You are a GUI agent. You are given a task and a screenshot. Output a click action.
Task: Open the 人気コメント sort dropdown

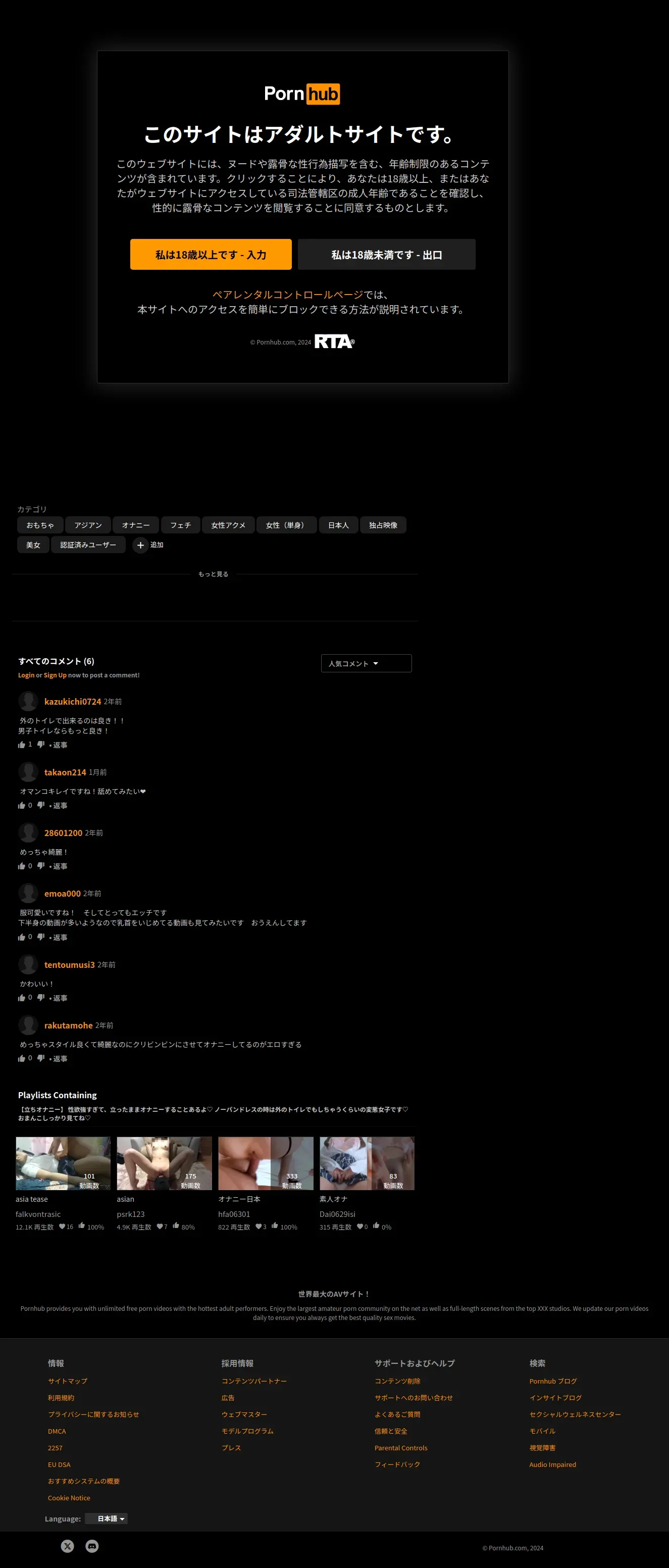pyautogui.click(x=366, y=663)
